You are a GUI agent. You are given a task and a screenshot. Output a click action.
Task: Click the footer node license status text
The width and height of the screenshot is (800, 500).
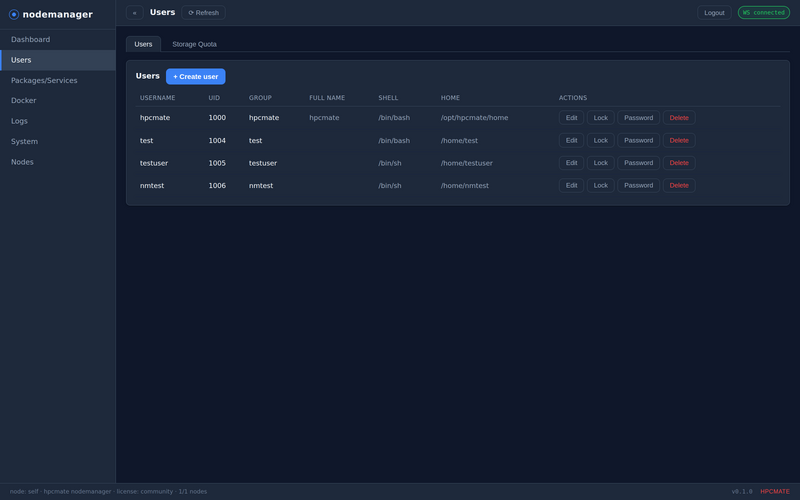click(x=108, y=492)
